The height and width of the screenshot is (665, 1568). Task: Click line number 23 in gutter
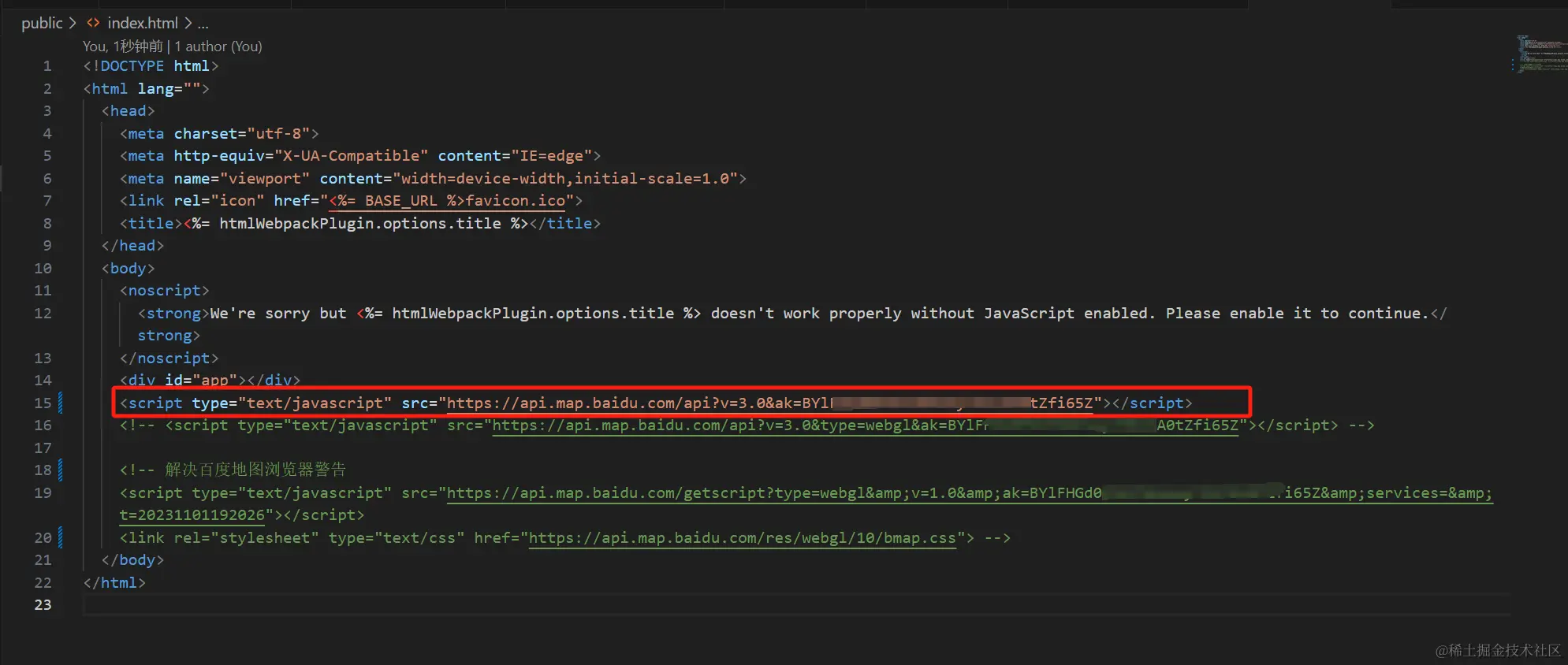click(43, 605)
